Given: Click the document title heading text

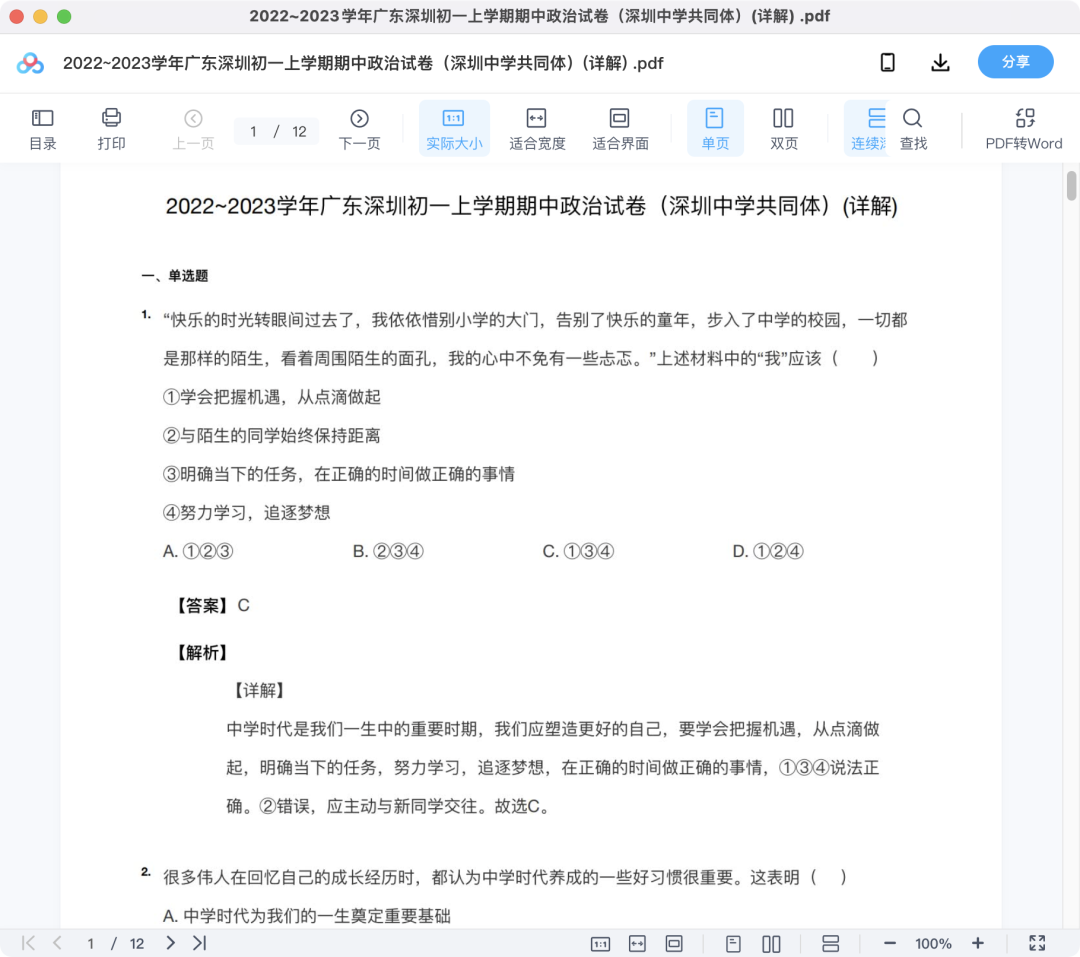Looking at the screenshot, I should [x=531, y=206].
